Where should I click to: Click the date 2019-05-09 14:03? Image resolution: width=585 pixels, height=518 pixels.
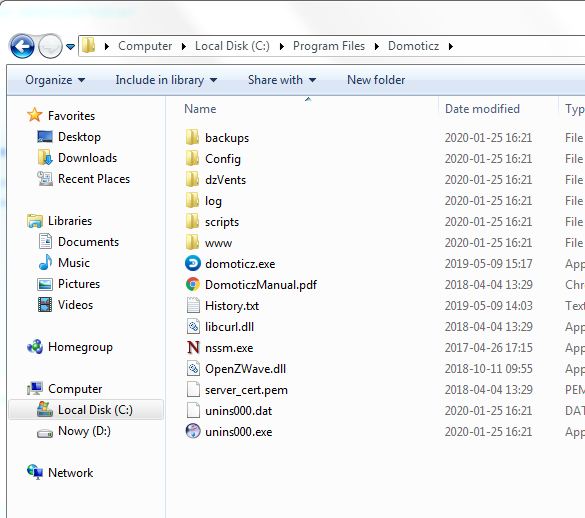tap(488, 306)
